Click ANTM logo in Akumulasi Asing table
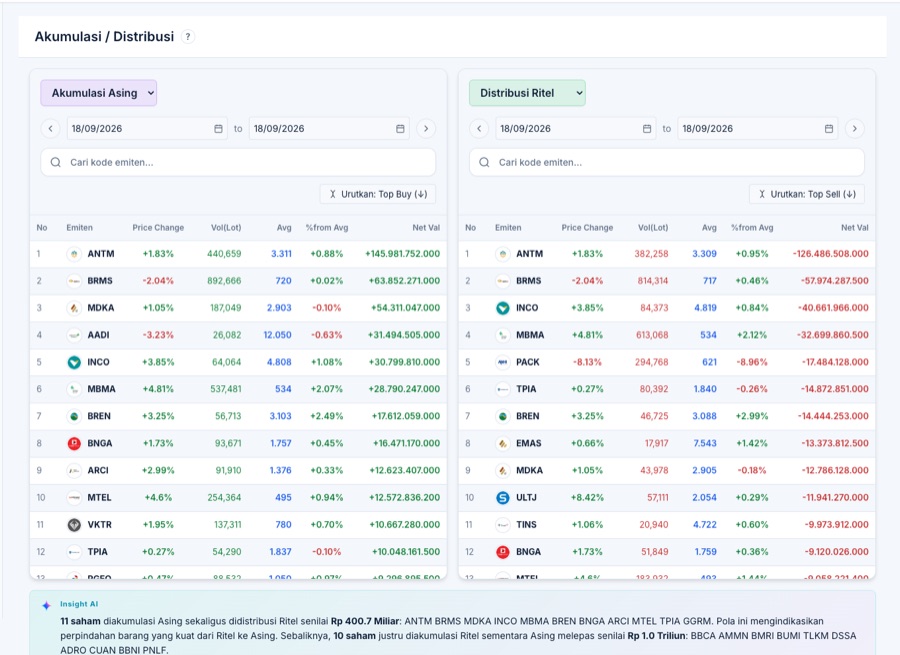 [74, 254]
